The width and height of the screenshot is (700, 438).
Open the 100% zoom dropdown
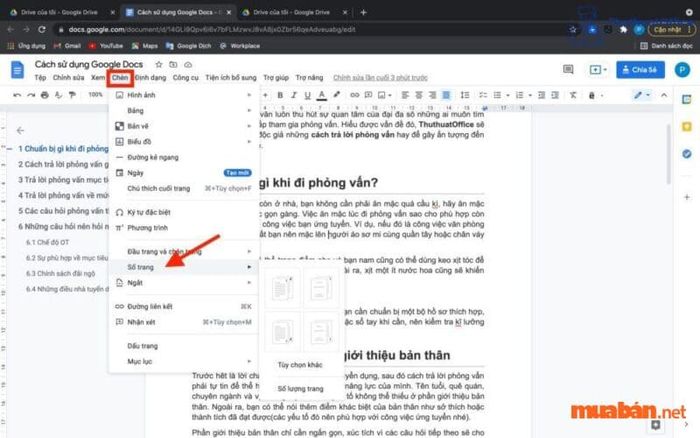(x=96, y=95)
